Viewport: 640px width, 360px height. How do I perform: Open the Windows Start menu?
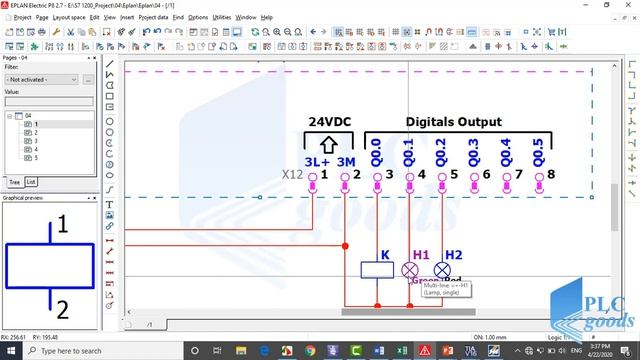click(x=11, y=351)
